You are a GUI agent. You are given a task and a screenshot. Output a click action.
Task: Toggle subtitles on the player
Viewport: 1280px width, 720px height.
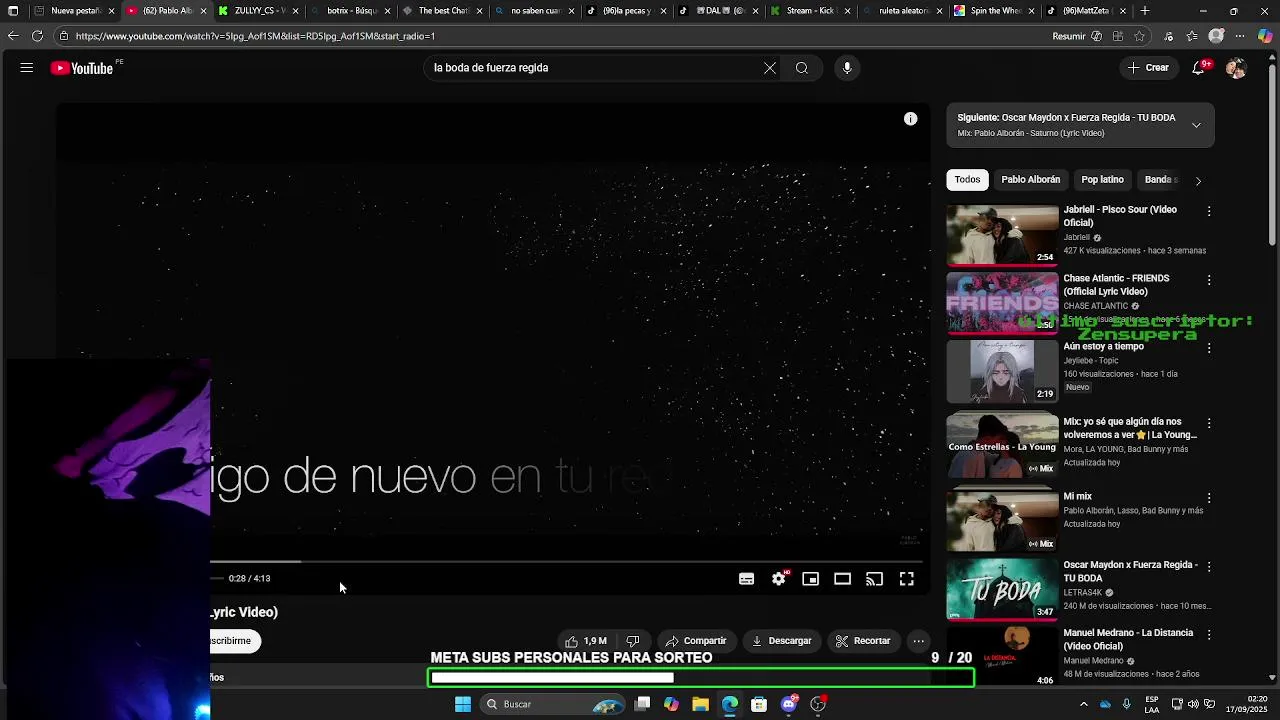click(746, 579)
